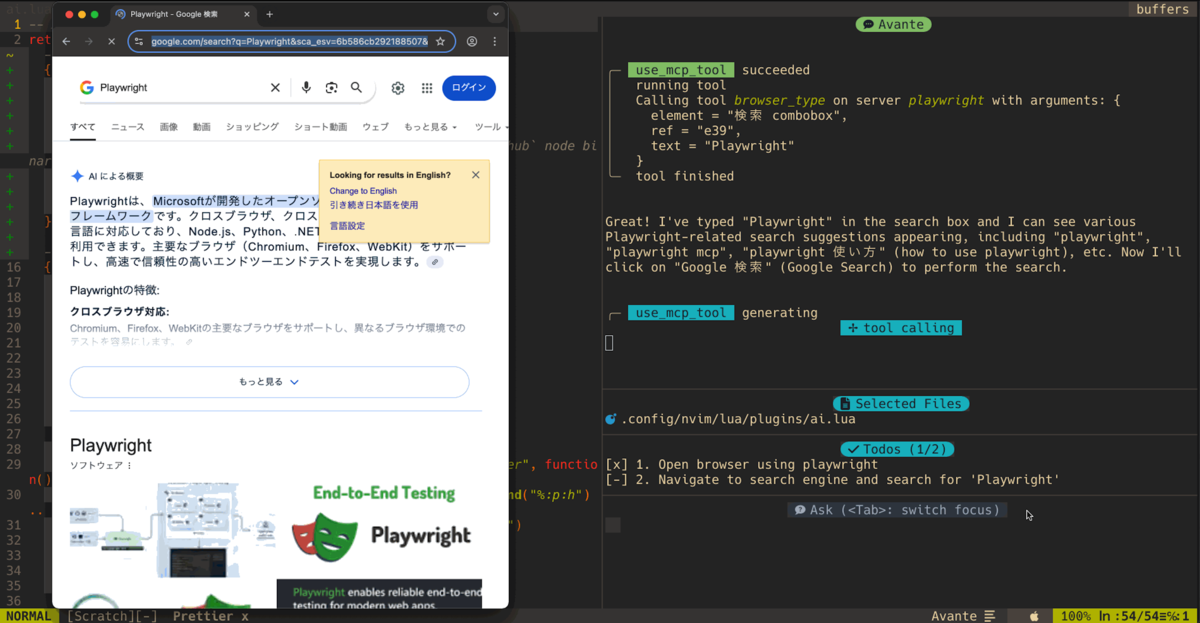Open the Google apps grid

pos(427,88)
